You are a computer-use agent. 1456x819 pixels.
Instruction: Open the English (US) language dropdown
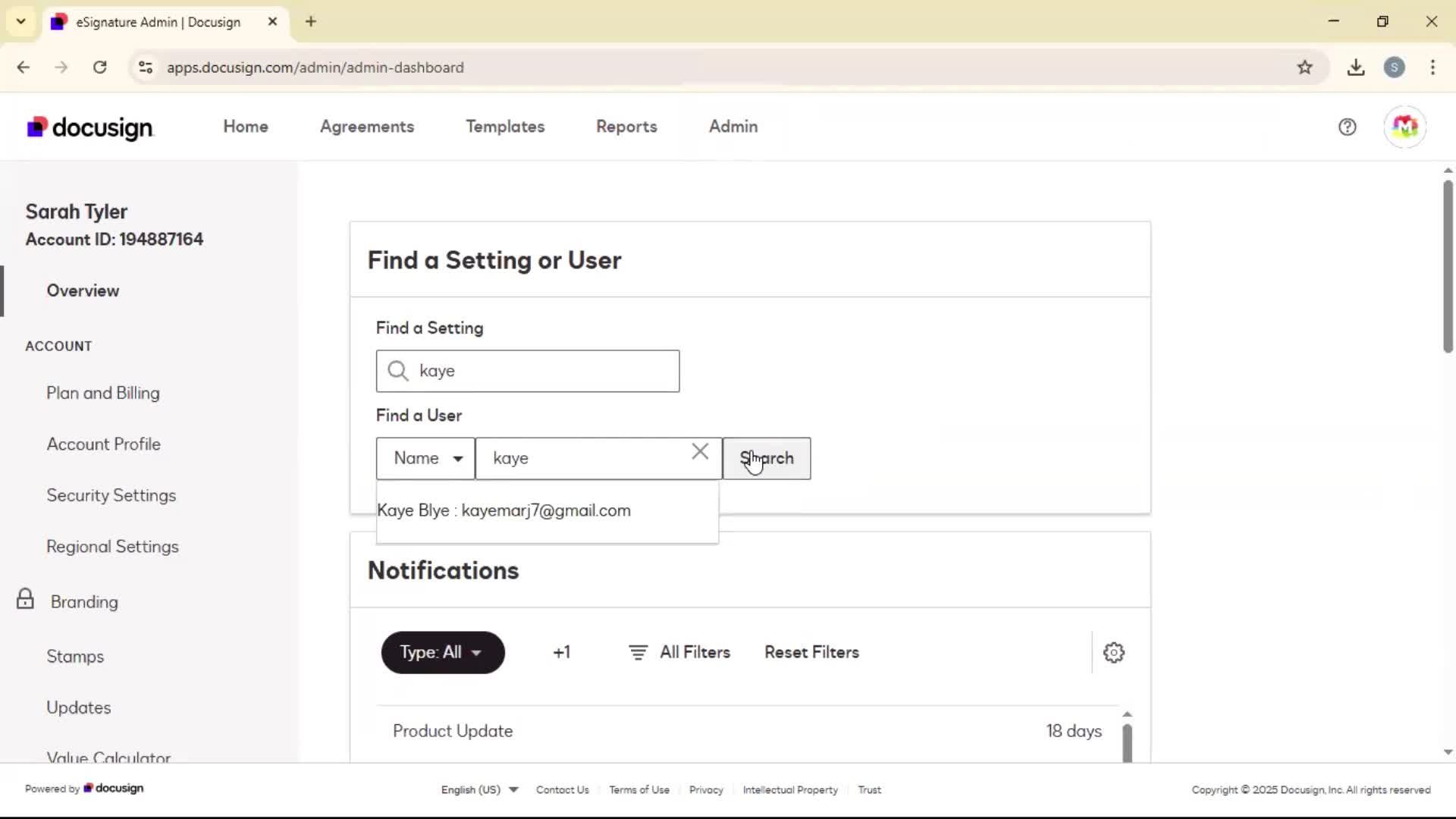pos(479,789)
